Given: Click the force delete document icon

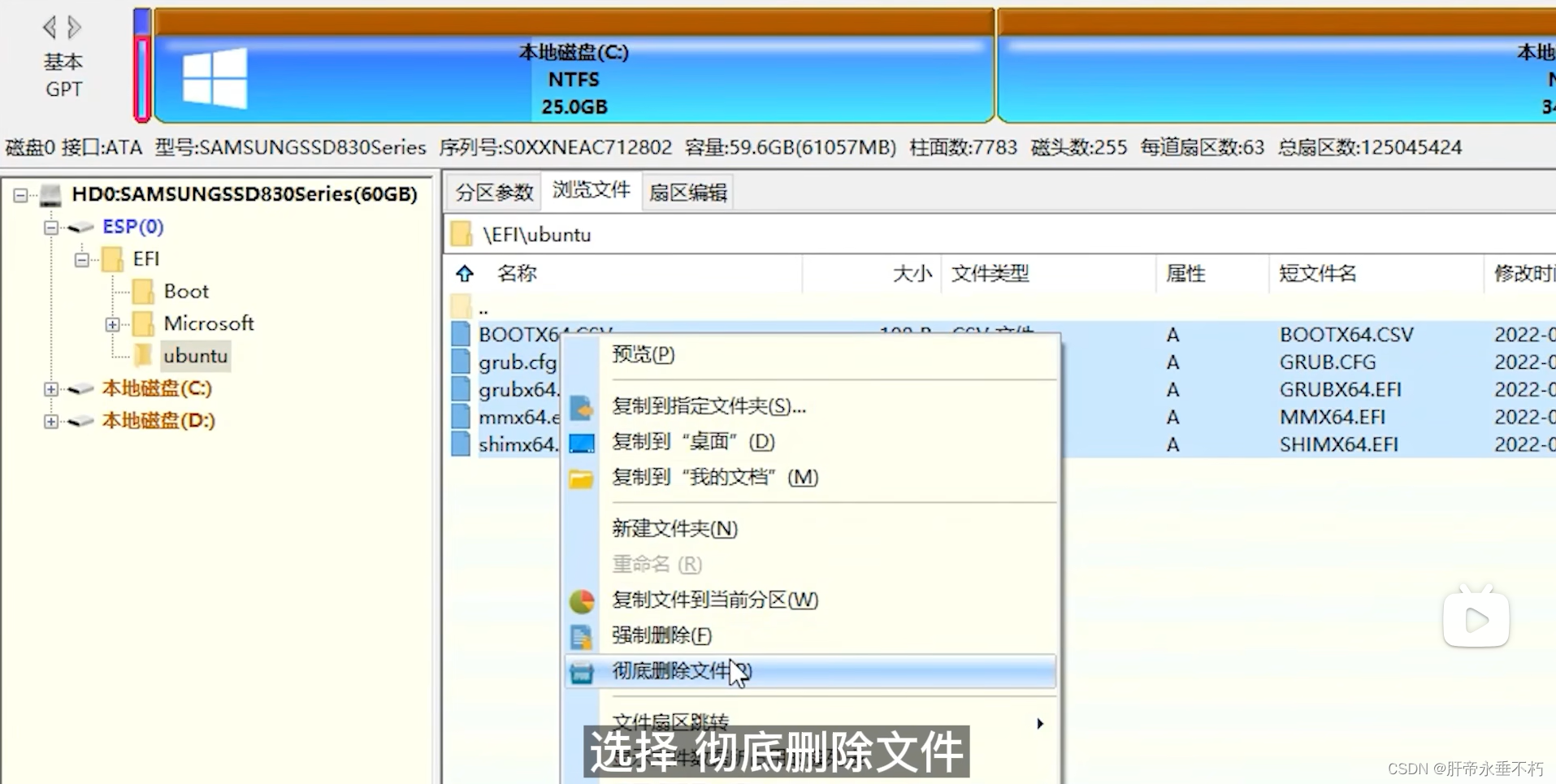Looking at the screenshot, I should coord(581,637).
